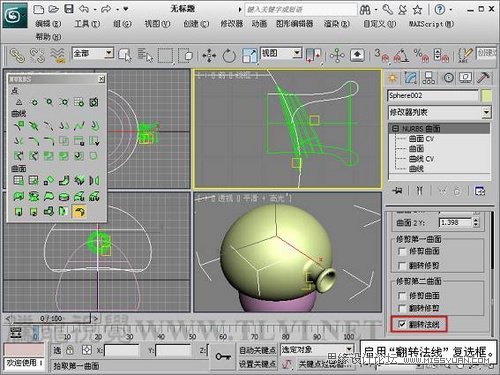Click the New Scene icon in title bar

38,9
